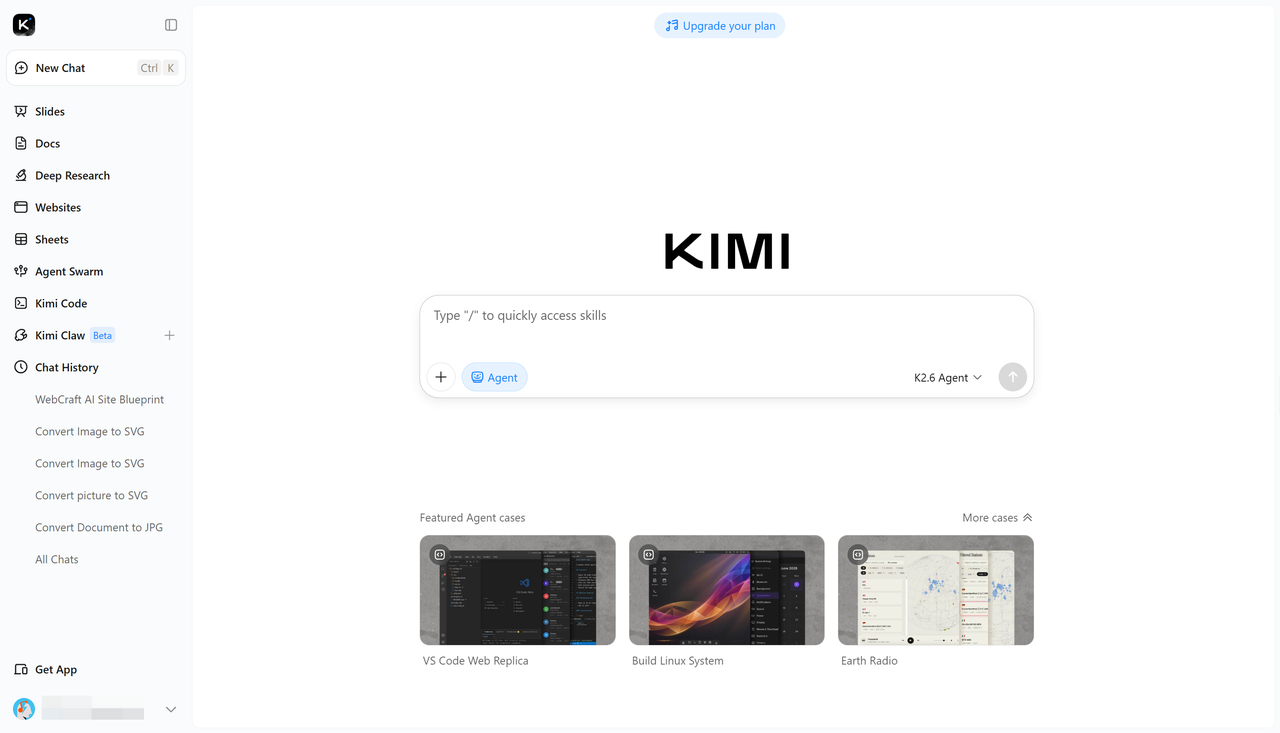Click the Slides presentation icon
Image resolution: width=1280 pixels, height=733 pixels.
coord(21,111)
